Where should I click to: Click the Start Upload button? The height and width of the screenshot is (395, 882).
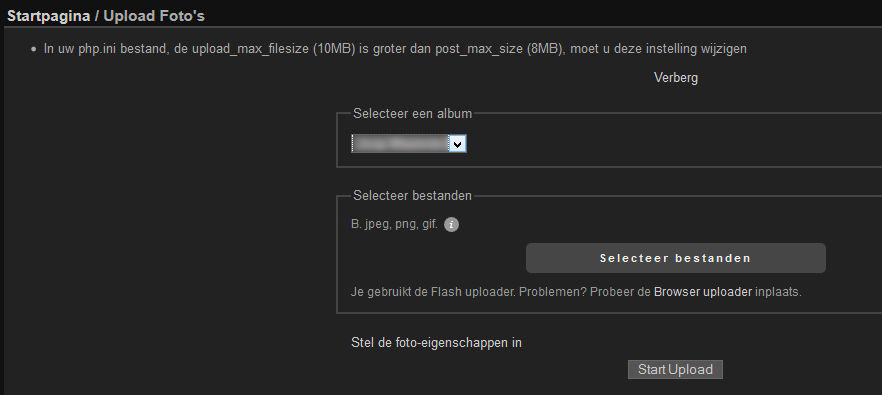(x=675, y=370)
